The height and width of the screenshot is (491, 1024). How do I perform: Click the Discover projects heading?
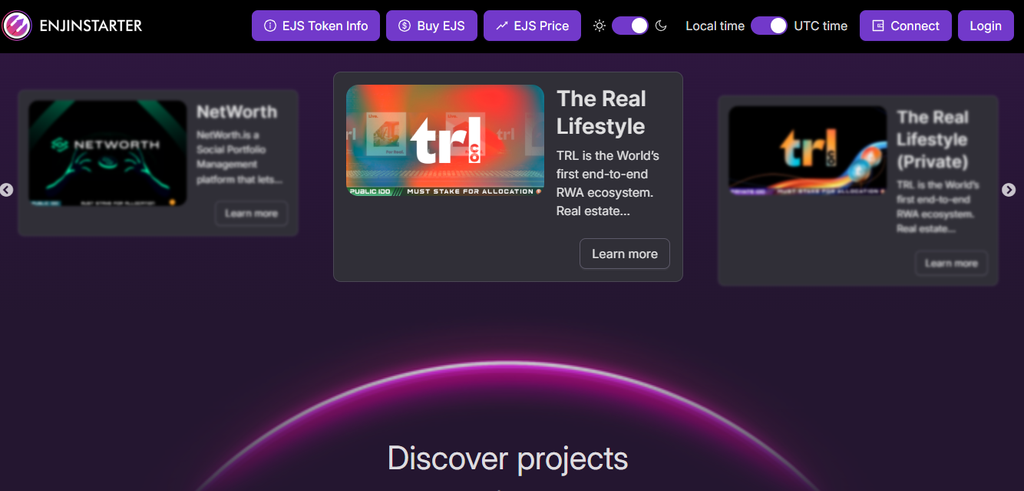pos(507,458)
